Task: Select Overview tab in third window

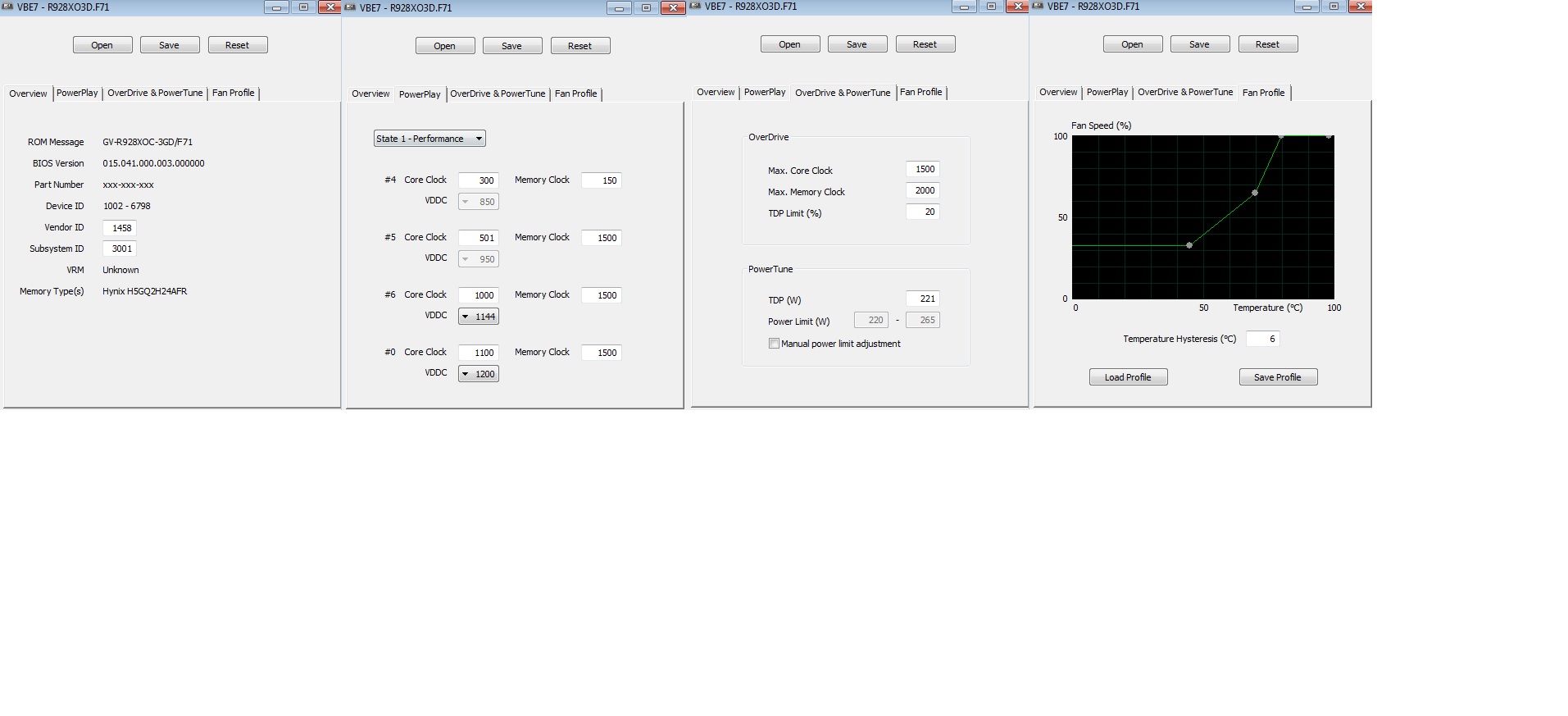Action: pos(716,92)
